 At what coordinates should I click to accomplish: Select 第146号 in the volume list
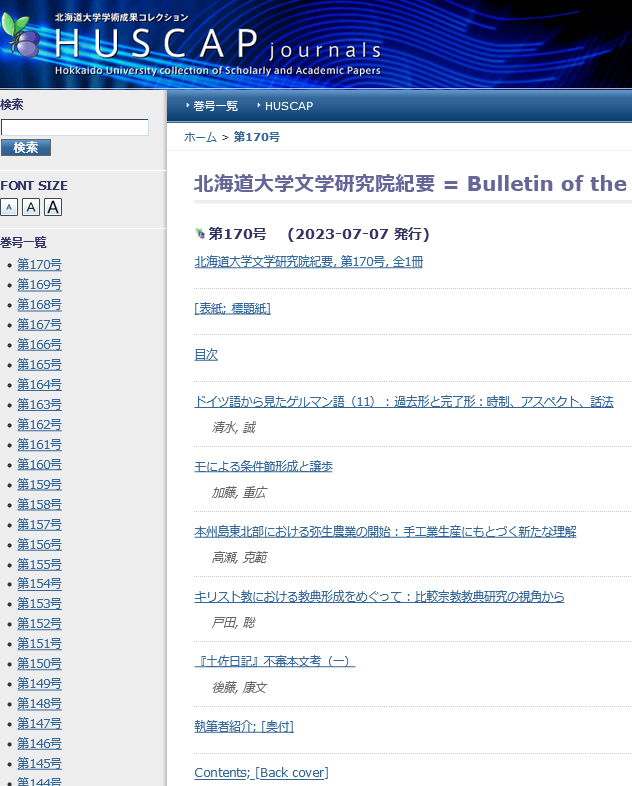click(40, 743)
